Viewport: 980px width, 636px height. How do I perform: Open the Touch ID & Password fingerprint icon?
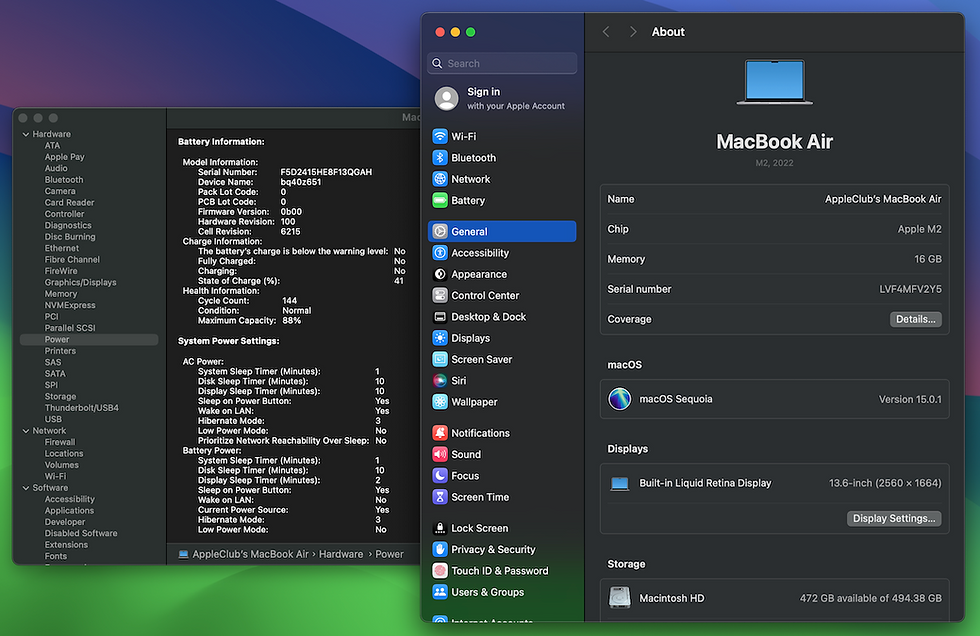point(440,570)
